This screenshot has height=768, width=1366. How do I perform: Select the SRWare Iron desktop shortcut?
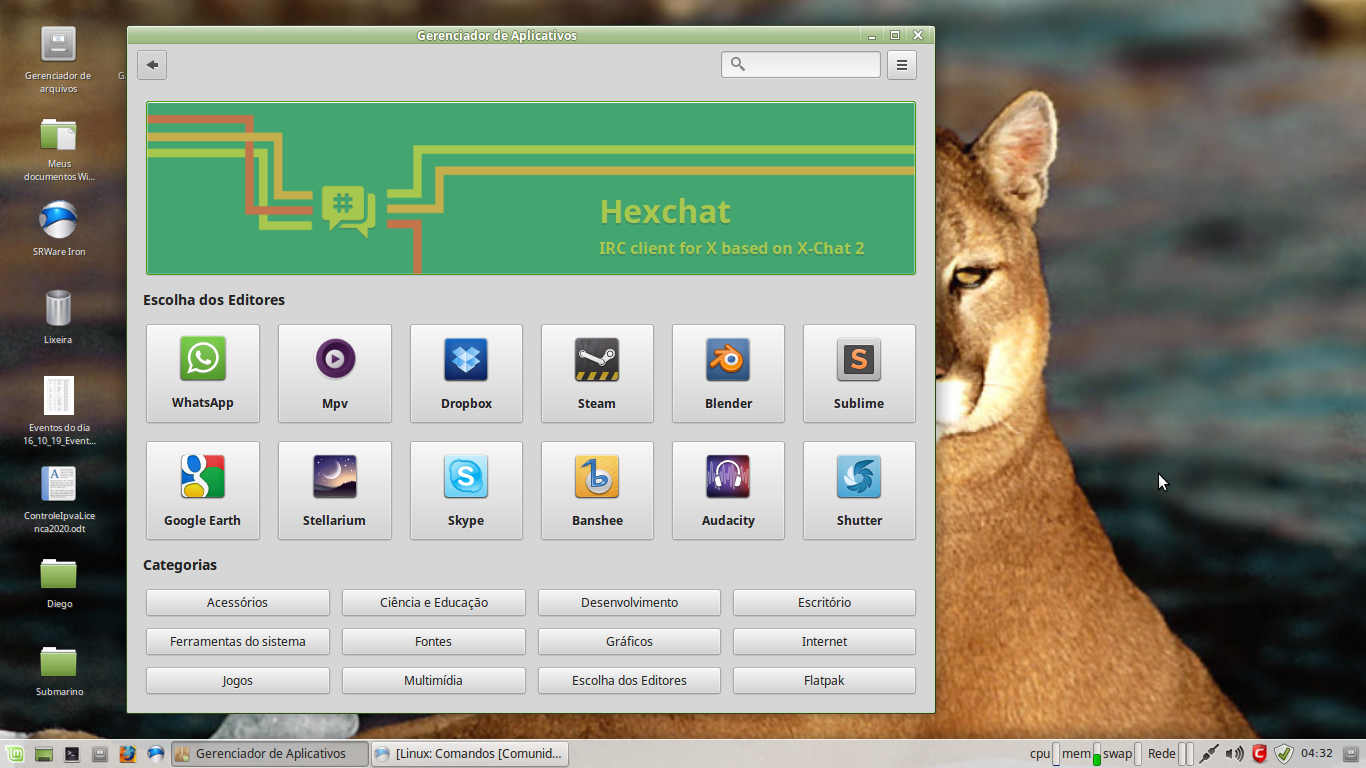59,229
